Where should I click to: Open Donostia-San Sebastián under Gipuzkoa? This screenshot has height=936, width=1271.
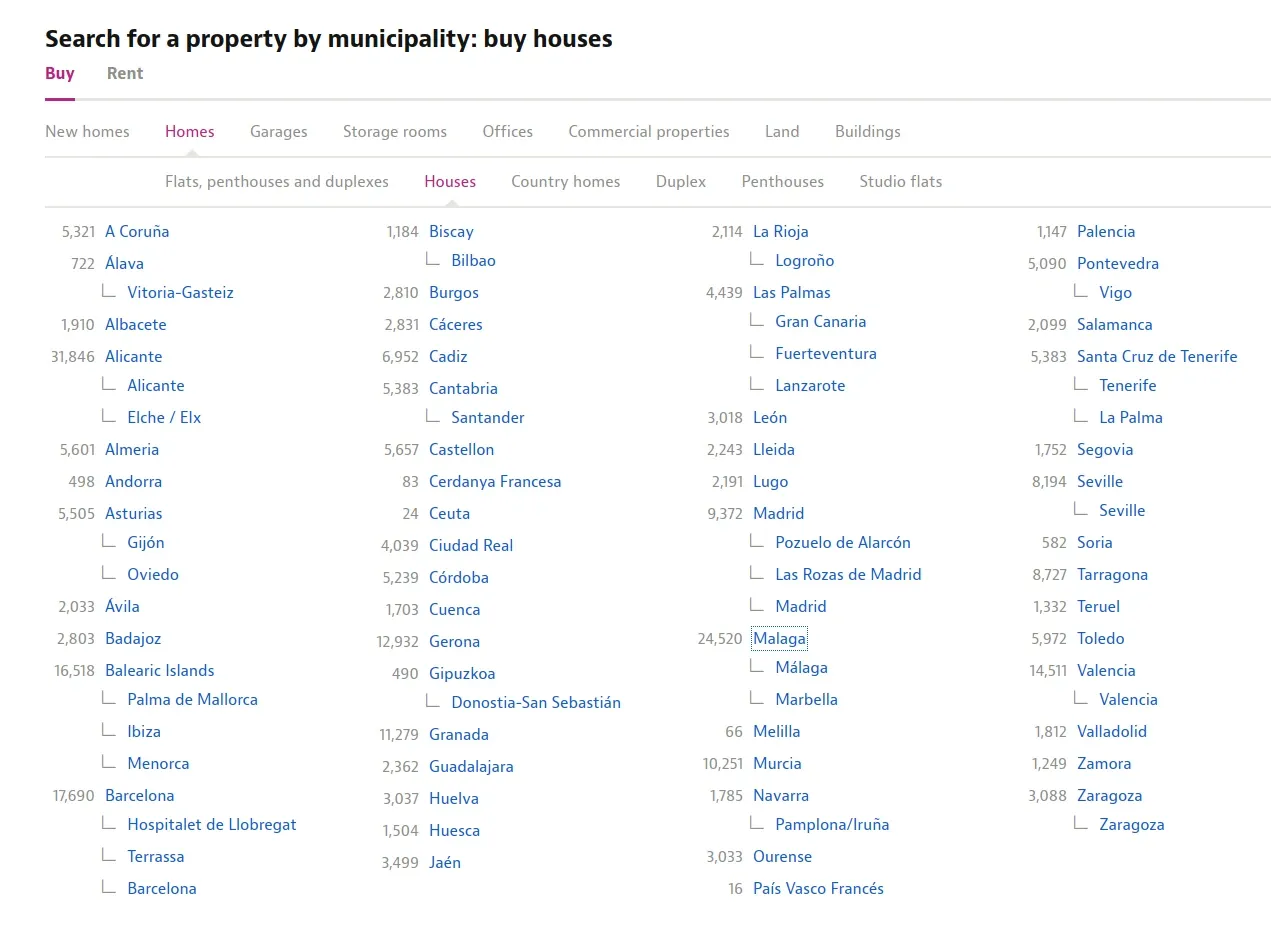tap(536, 702)
